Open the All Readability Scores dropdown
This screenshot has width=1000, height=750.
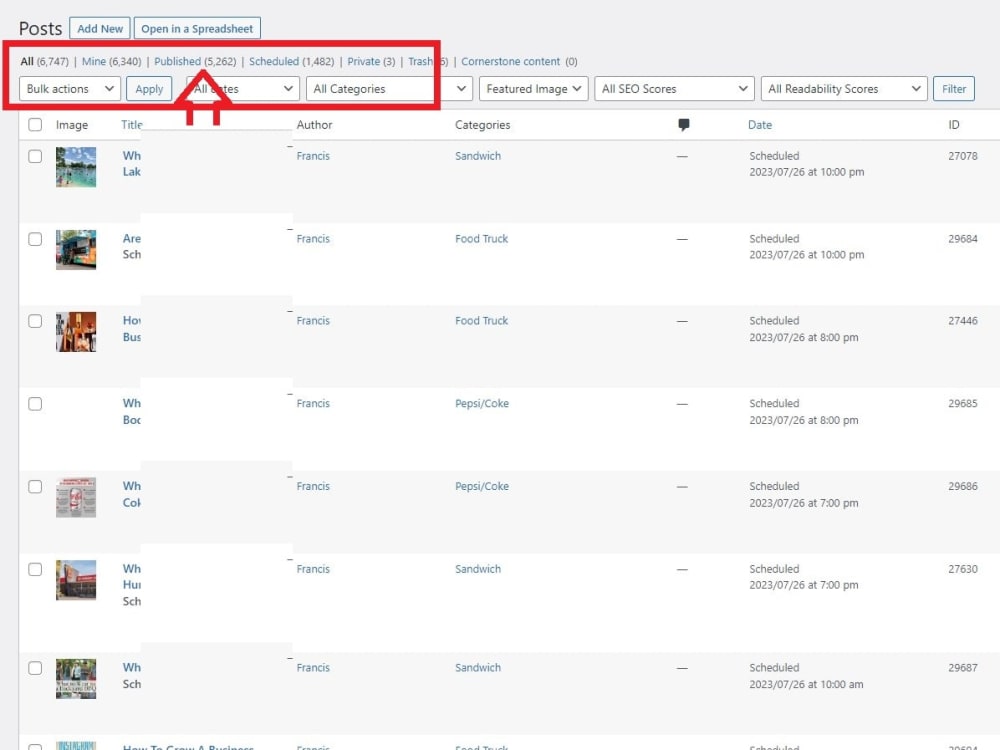[x=844, y=89]
